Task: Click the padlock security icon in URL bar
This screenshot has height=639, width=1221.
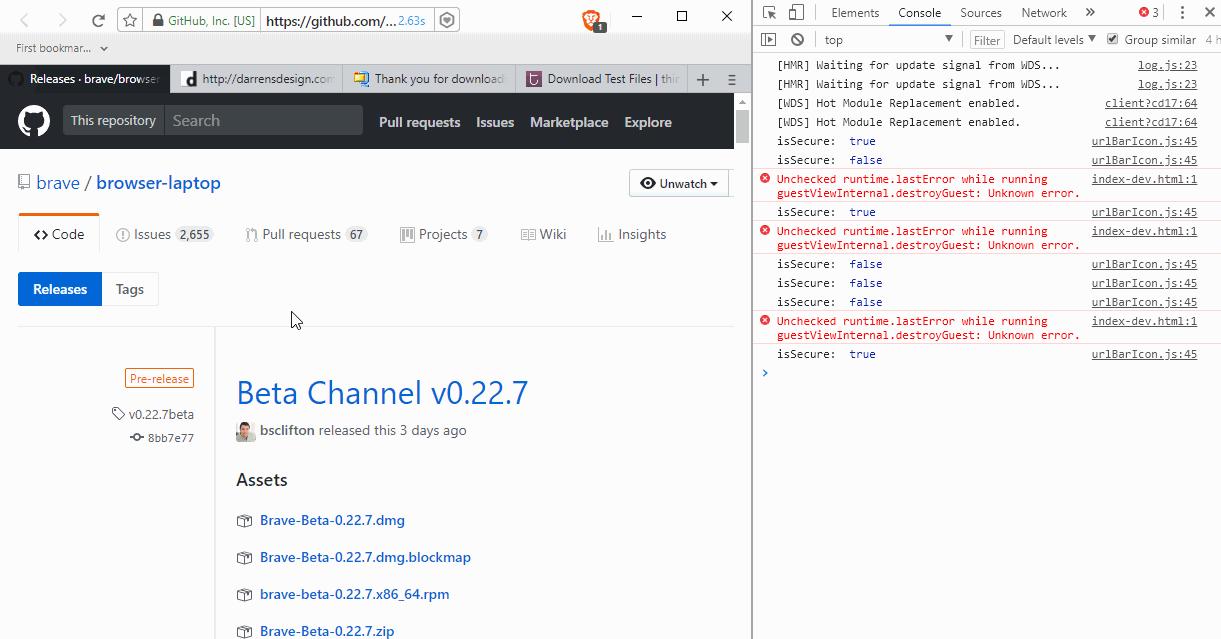Action: tap(157, 20)
